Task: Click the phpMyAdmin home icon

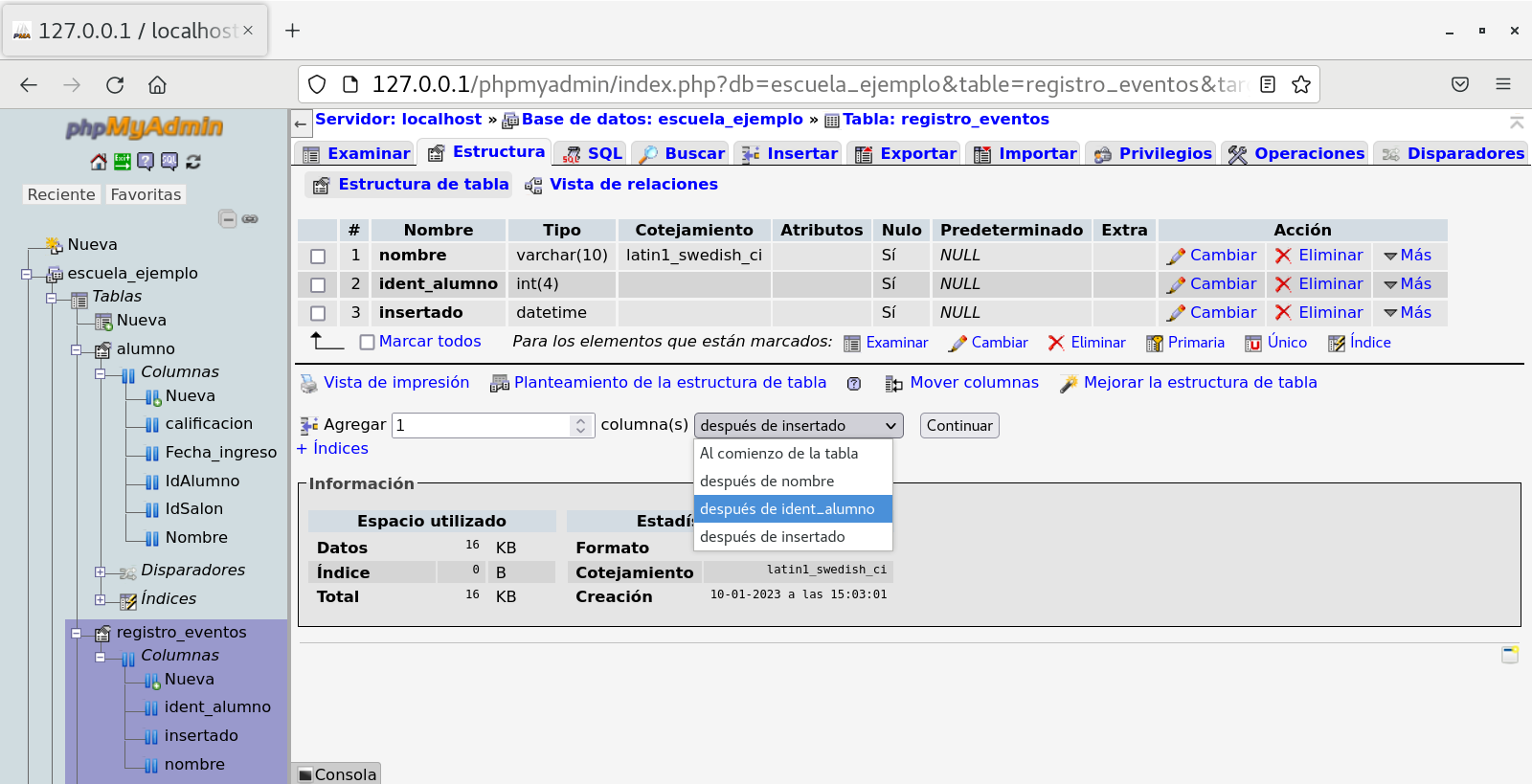Action: click(98, 162)
